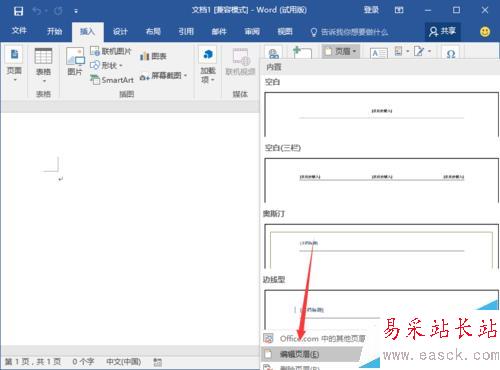The width and height of the screenshot is (500, 370).
Task: Click the Save icon in the quick access toolbar
Action: pos(18,11)
